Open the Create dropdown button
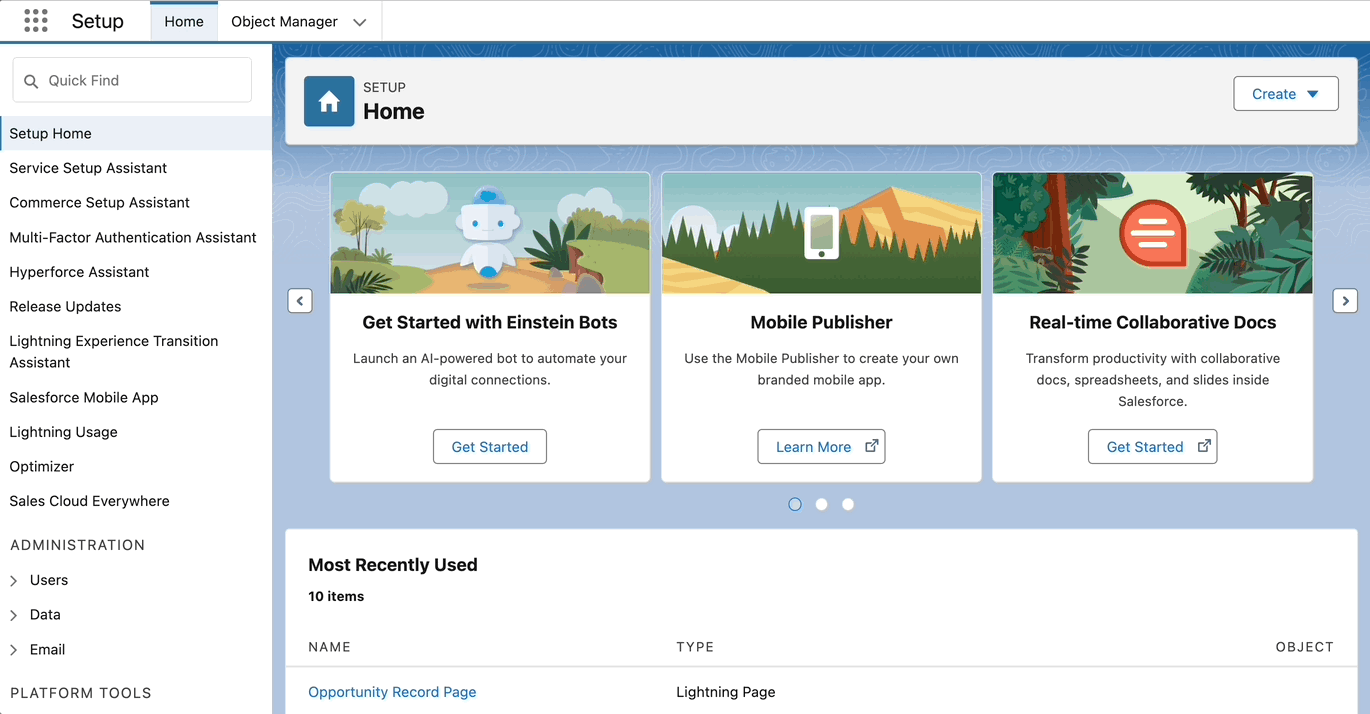 [1286, 94]
